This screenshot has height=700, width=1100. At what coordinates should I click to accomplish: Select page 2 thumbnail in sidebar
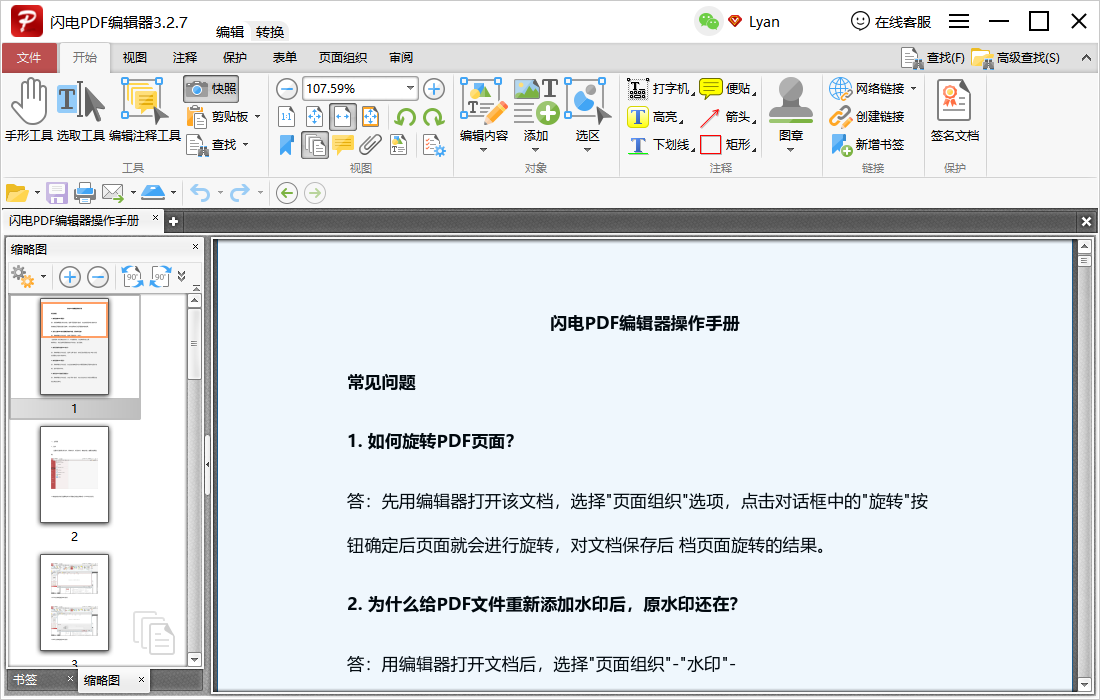coord(75,476)
